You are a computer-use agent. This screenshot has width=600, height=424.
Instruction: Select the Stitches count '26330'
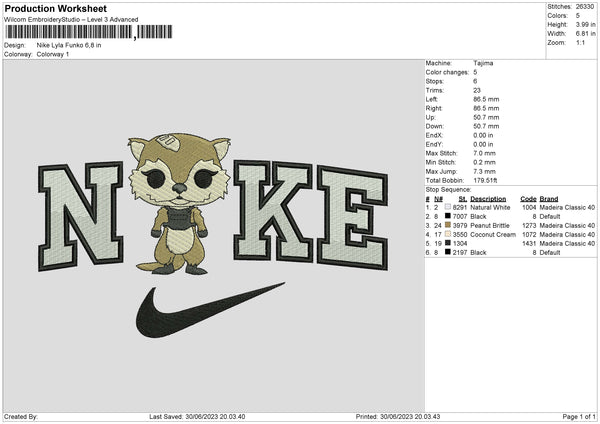(x=585, y=7)
